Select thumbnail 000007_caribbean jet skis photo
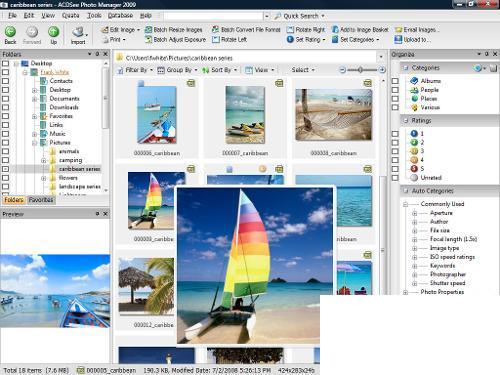The height and width of the screenshot is (375, 500). 245,115
